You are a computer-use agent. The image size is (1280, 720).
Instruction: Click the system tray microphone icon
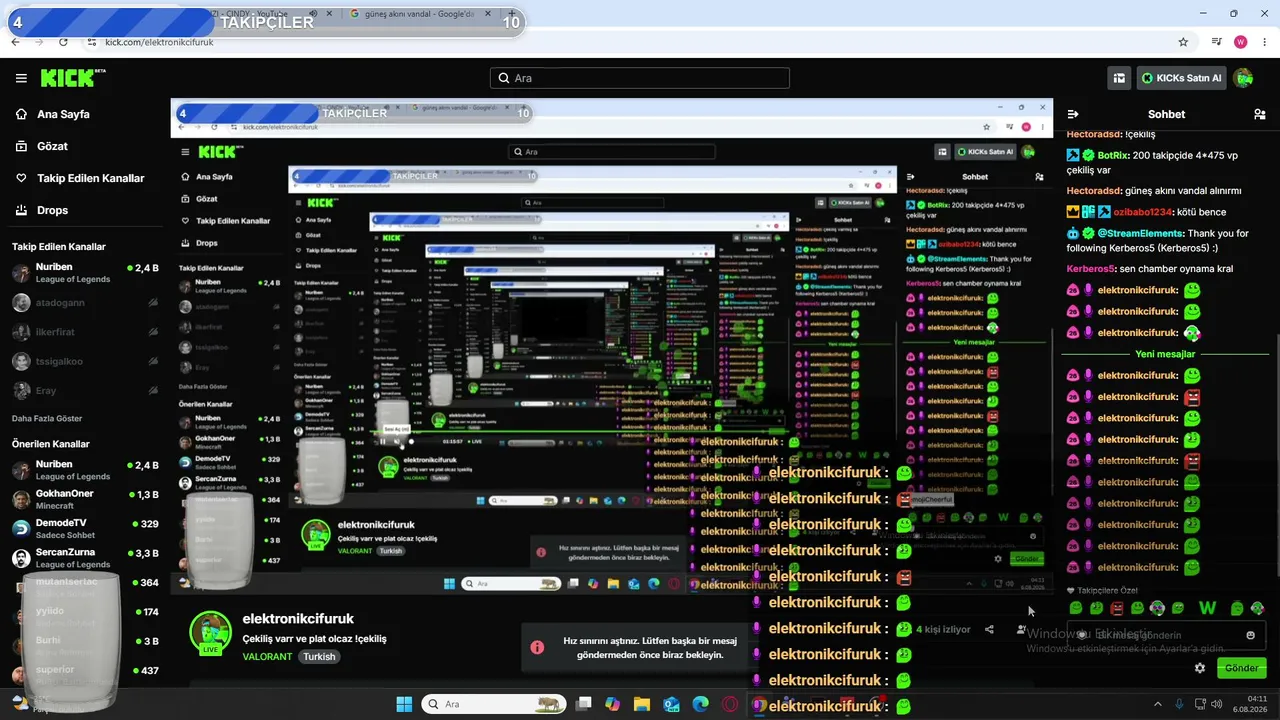point(1179,704)
